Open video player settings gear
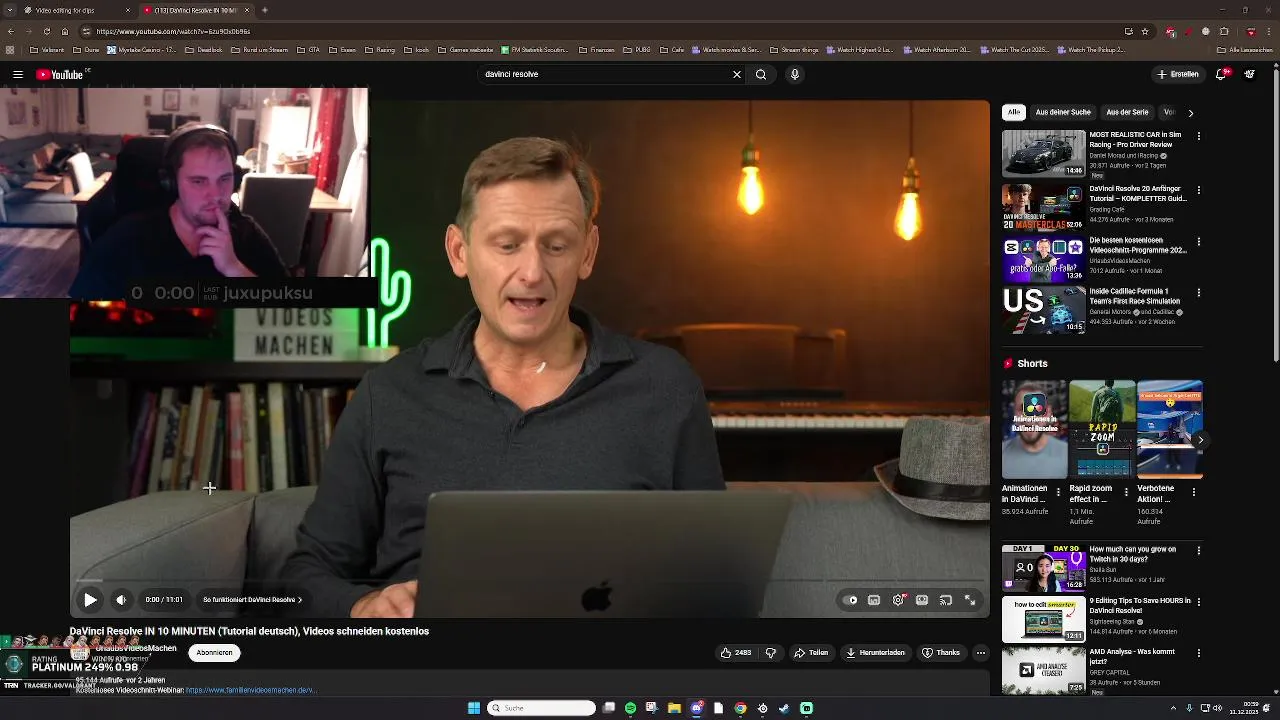The width and height of the screenshot is (1280, 720). click(898, 600)
